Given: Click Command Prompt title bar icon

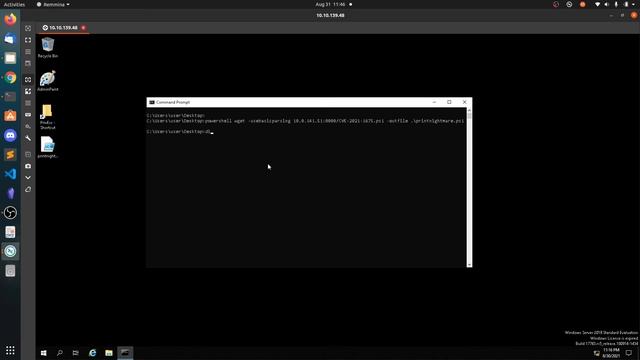Looking at the screenshot, I should pyautogui.click(x=152, y=102).
